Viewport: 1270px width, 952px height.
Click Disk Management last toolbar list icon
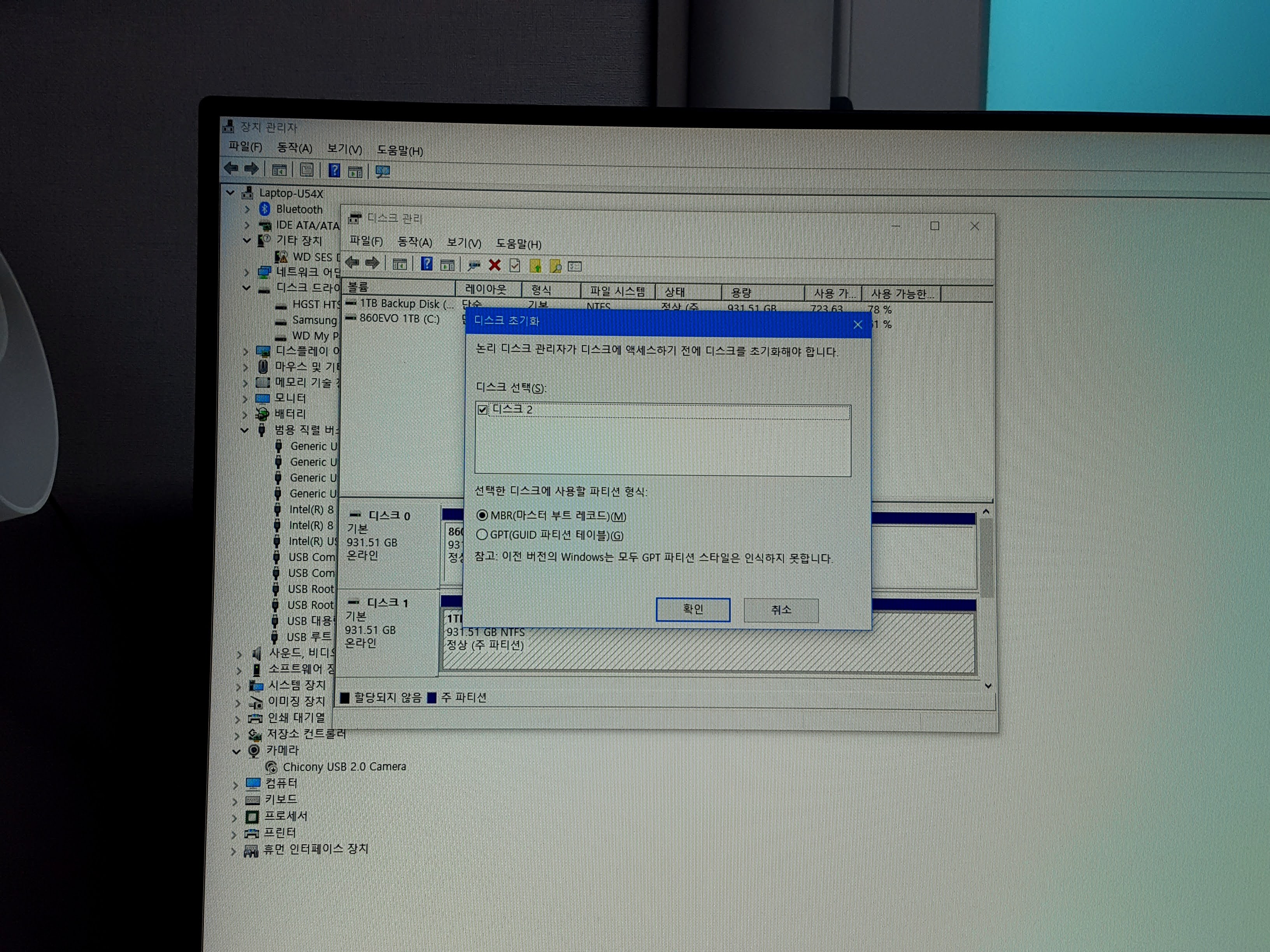tap(575, 266)
